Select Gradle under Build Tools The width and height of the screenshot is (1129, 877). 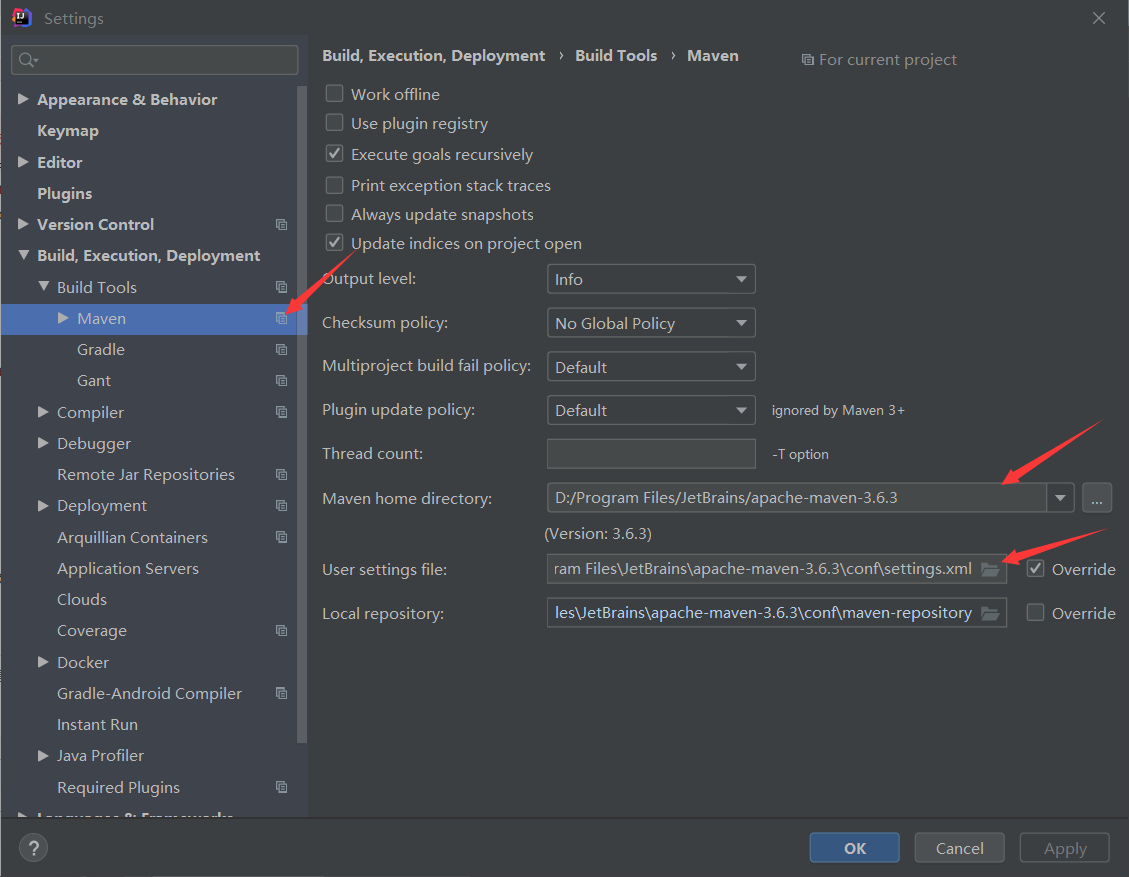(101, 350)
